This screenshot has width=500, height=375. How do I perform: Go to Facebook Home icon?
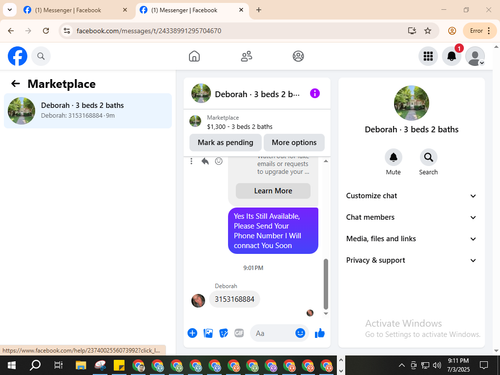(194, 56)
